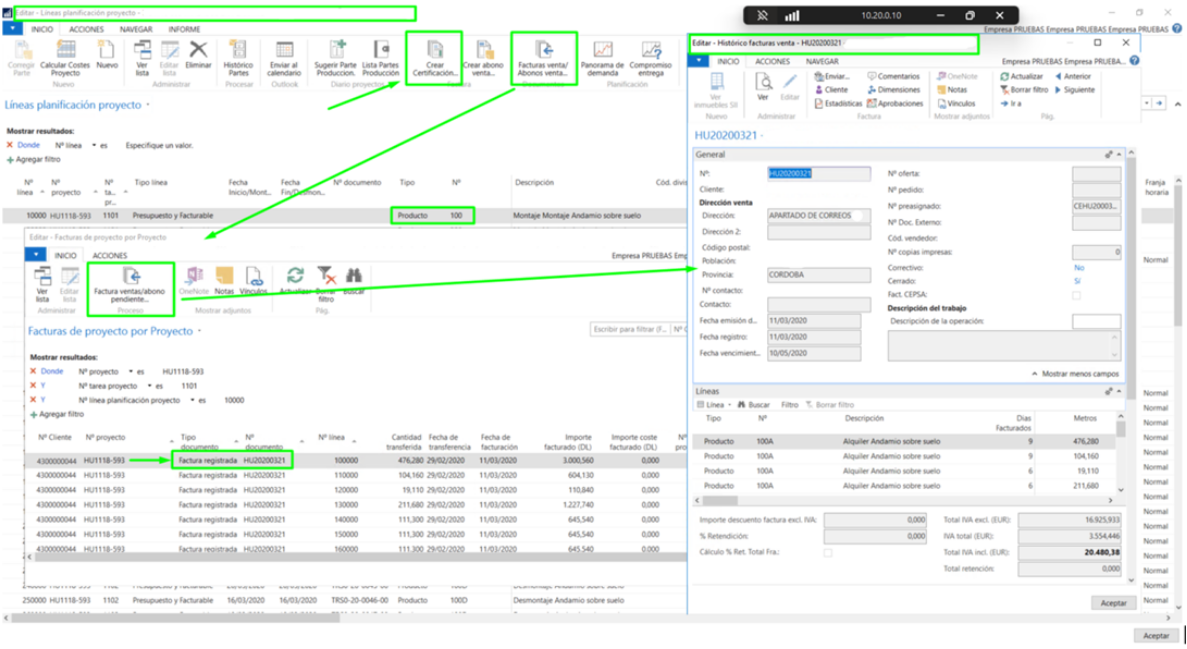The height and width of the screenshot is (649, 1187).
Task: Click the Eliminar delete icon
Action: coord(198,51)
